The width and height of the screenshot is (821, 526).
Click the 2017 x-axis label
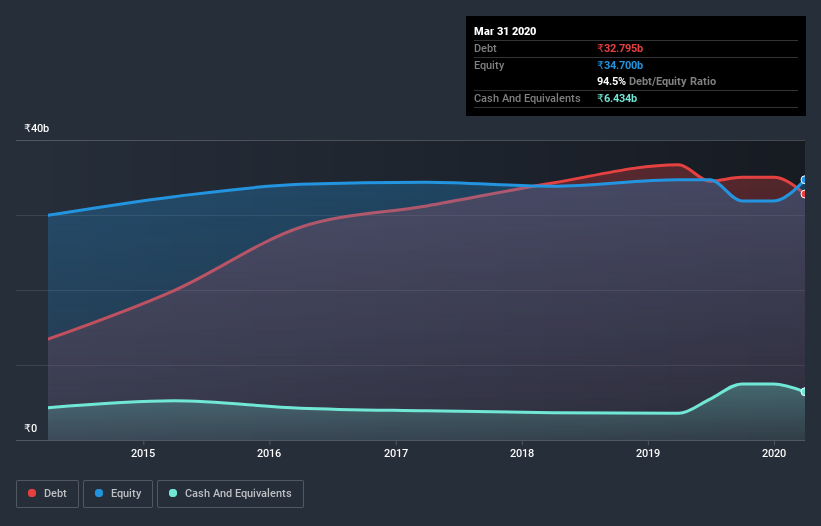[396, 453]
